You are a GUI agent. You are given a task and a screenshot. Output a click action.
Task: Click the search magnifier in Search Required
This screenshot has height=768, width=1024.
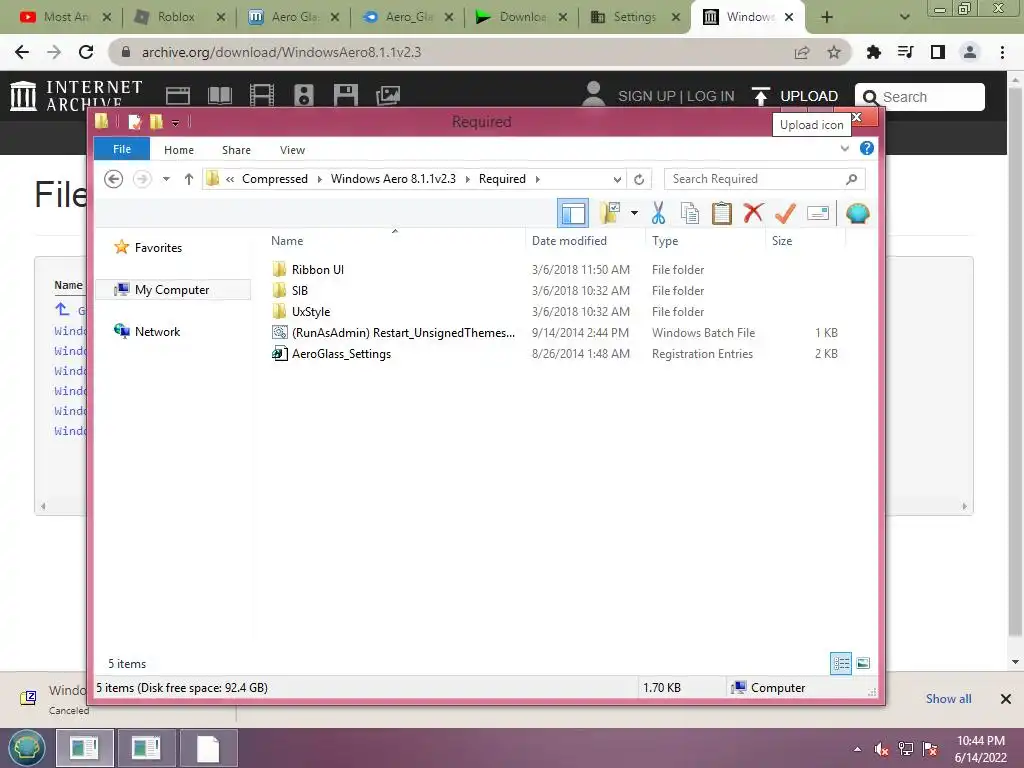852,179
